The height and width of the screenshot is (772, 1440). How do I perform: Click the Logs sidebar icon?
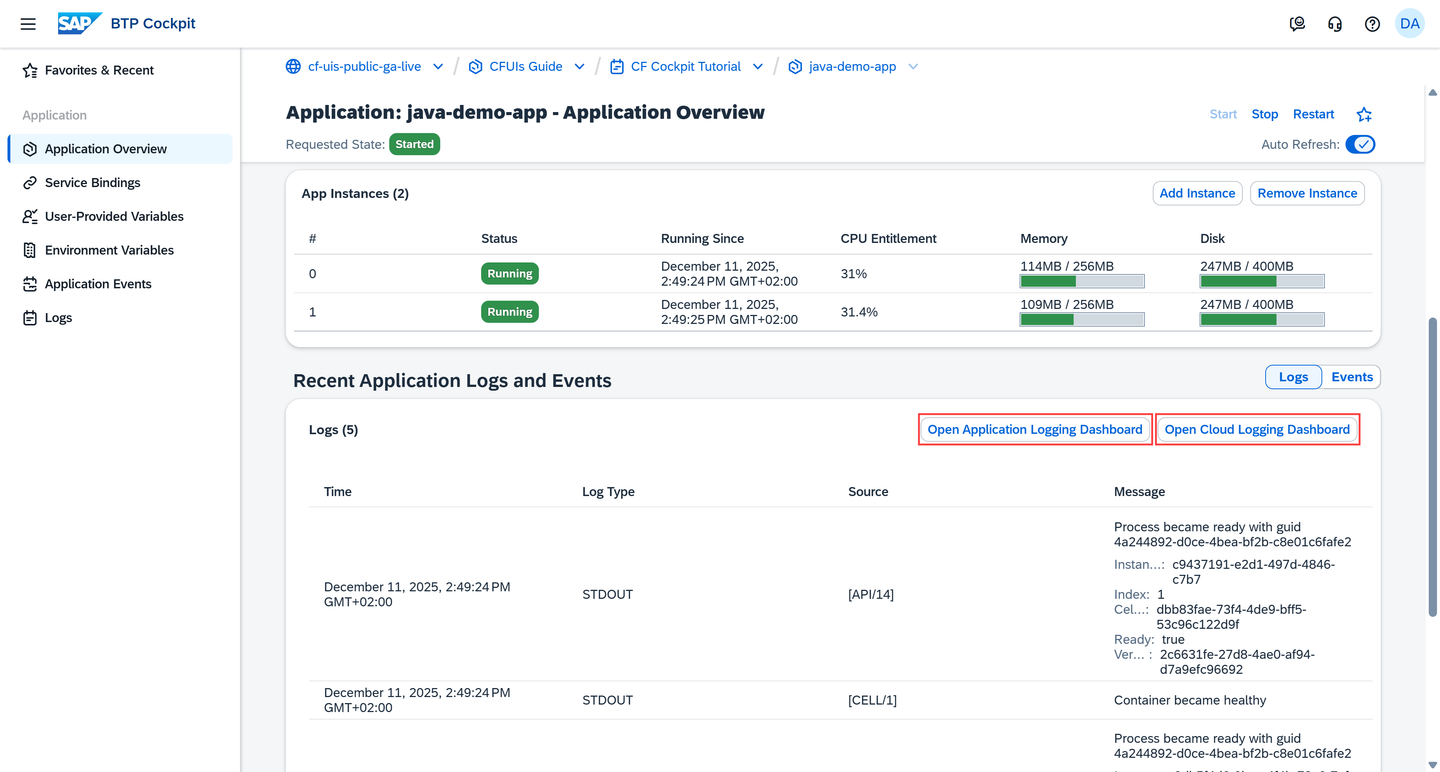(x=30, y=318)
